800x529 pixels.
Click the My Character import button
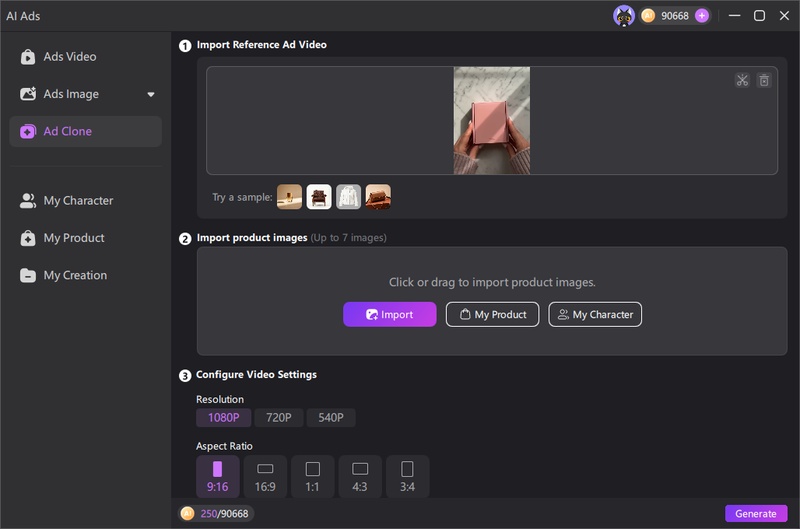coord(595,314)
